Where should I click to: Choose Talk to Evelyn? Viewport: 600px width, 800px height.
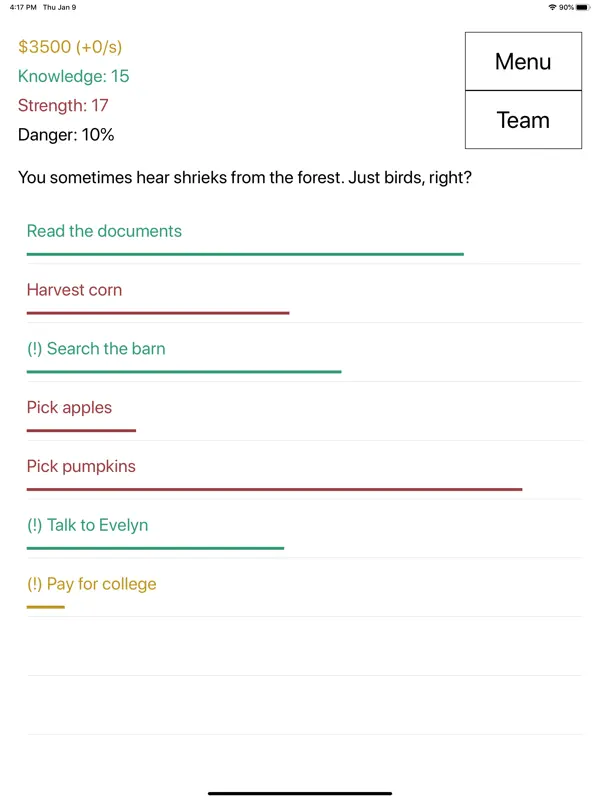[87, 526]
